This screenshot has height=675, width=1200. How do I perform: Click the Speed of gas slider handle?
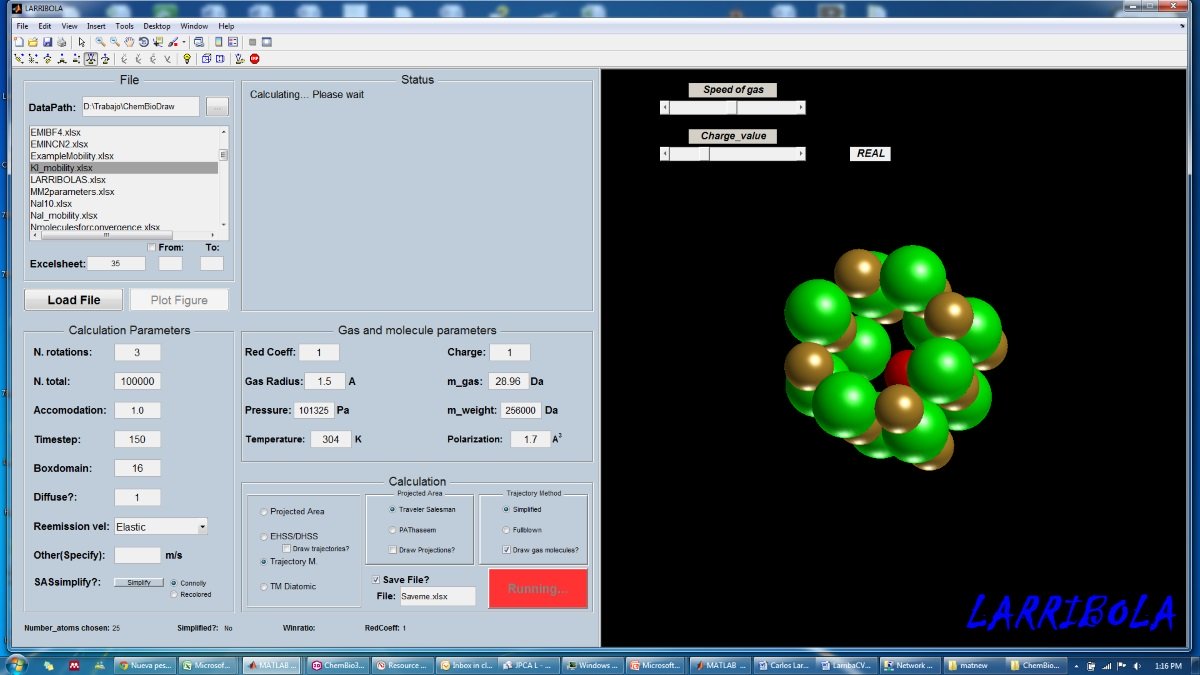pos(731,107)
